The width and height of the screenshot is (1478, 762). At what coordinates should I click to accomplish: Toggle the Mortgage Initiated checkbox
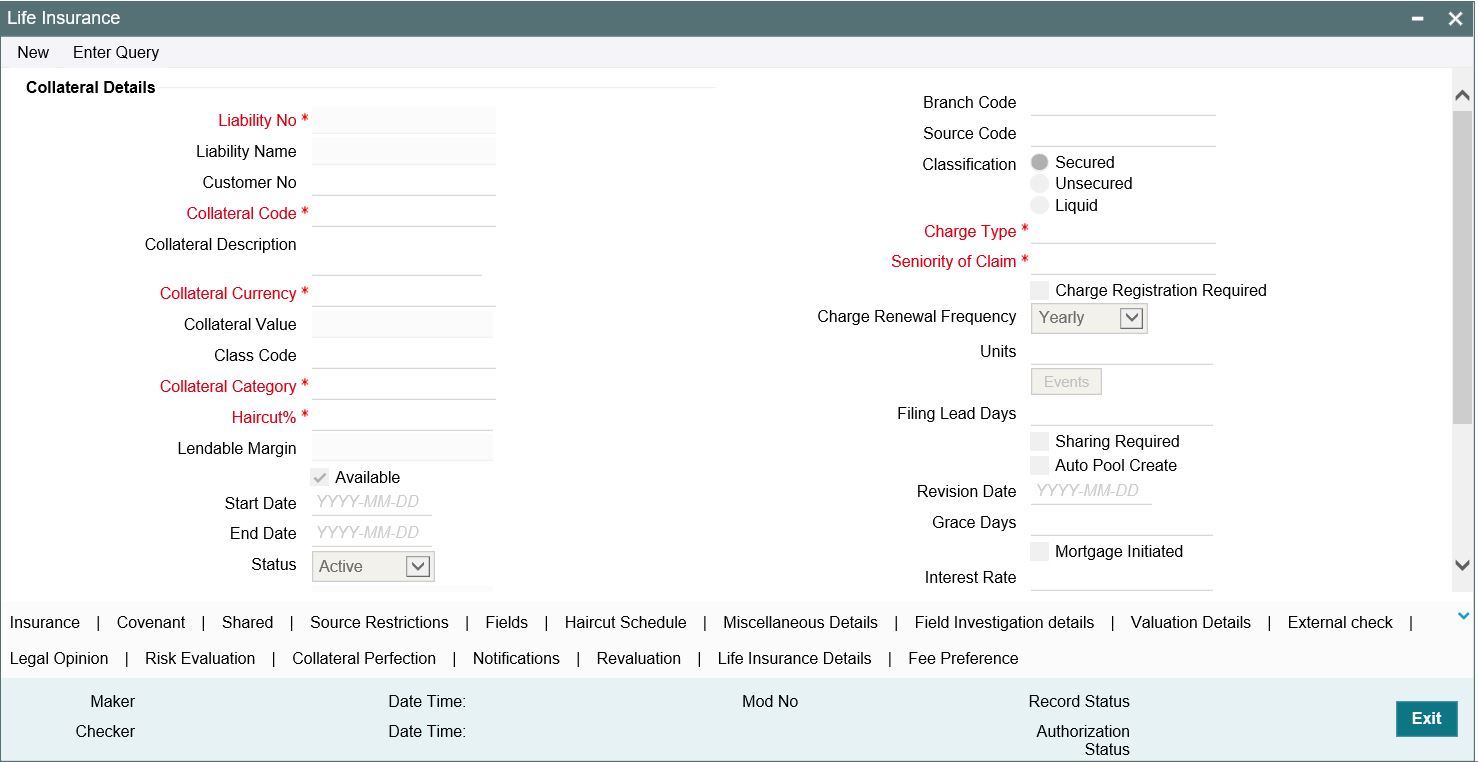coord(1040,551)
